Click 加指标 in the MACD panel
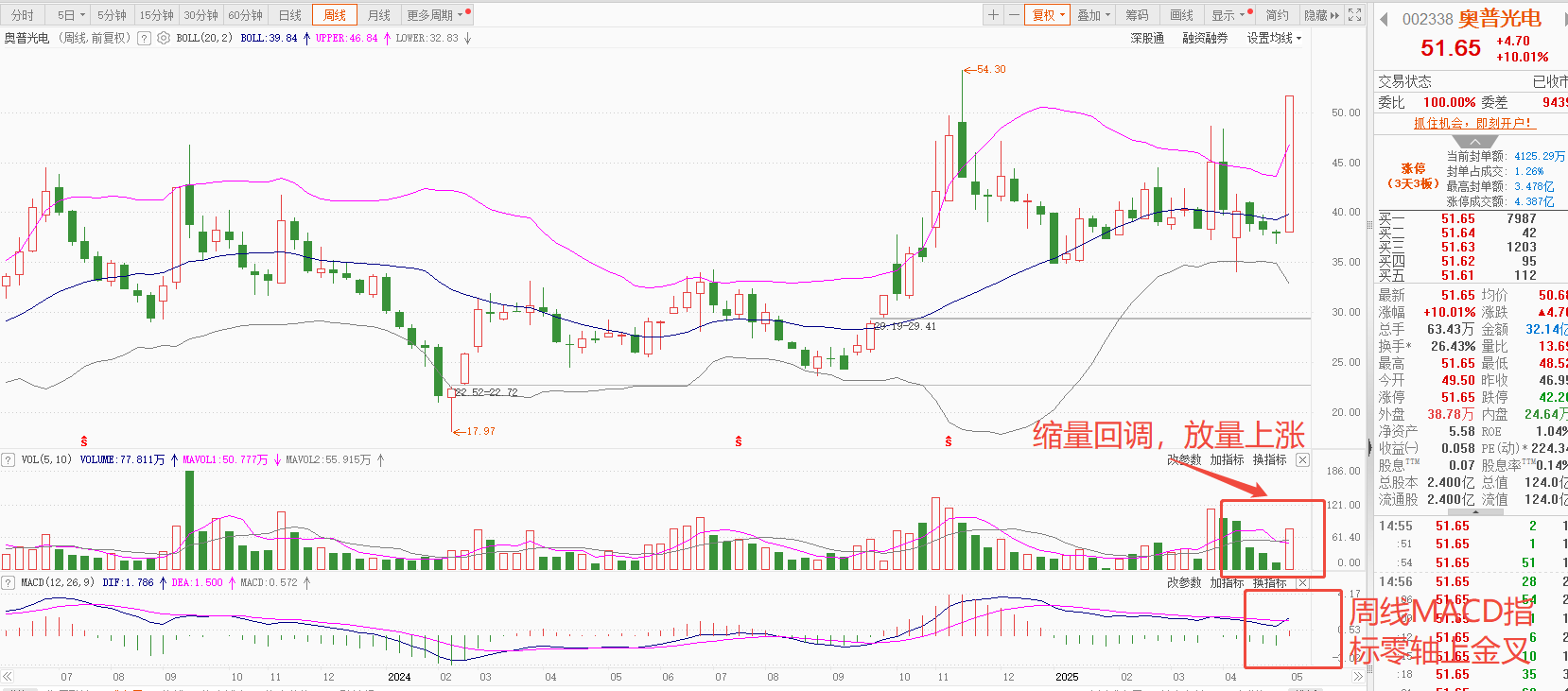Image resolution: width=1568 pixels, height=691 pixels. [x=1227, y=582]
